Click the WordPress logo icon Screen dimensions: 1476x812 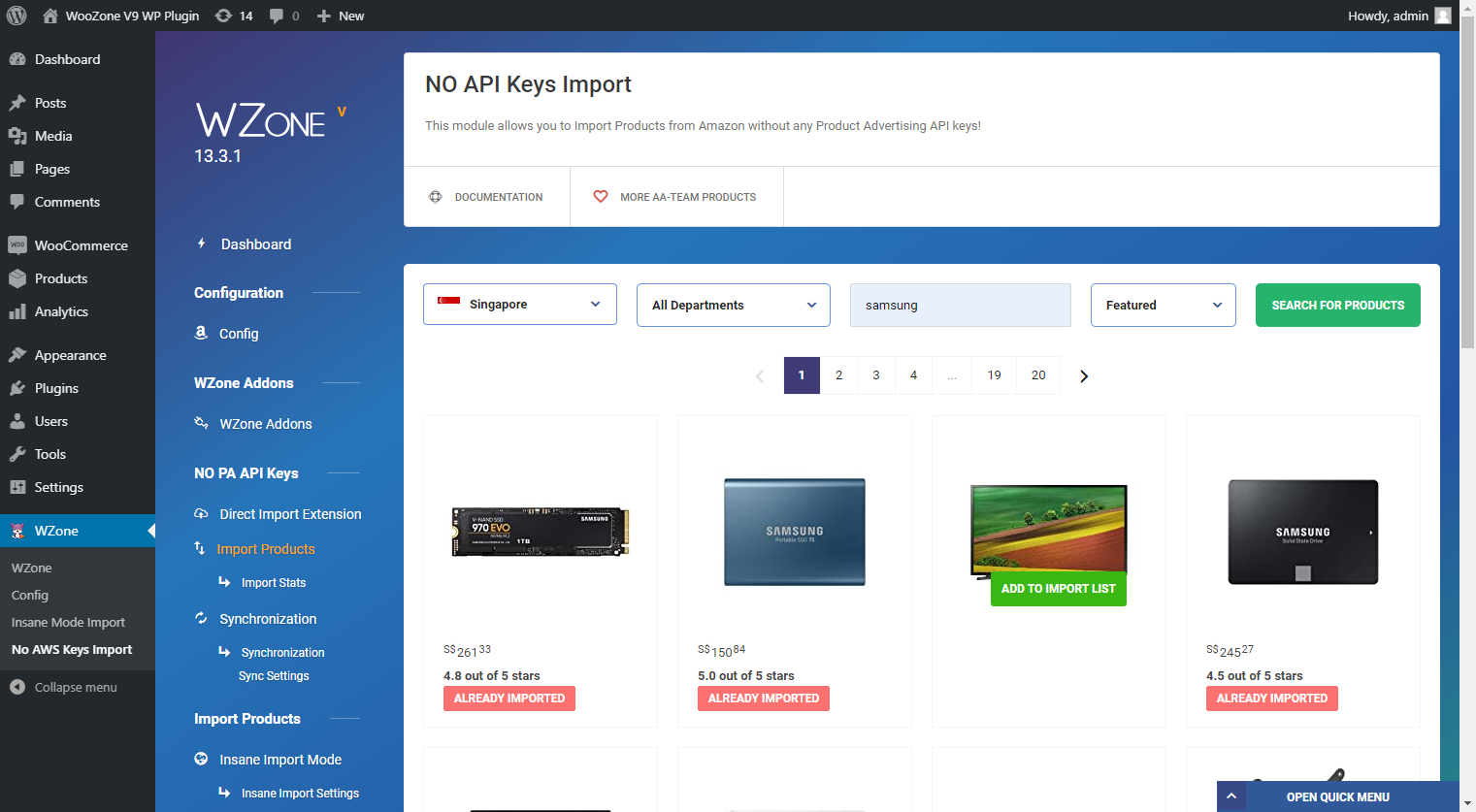(x=16, y=16)
